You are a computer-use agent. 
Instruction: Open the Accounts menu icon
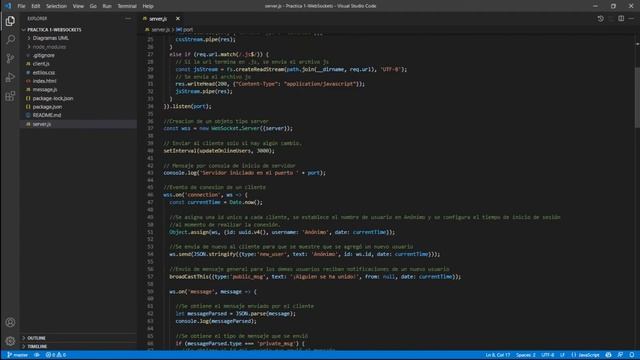coord(10,322)
